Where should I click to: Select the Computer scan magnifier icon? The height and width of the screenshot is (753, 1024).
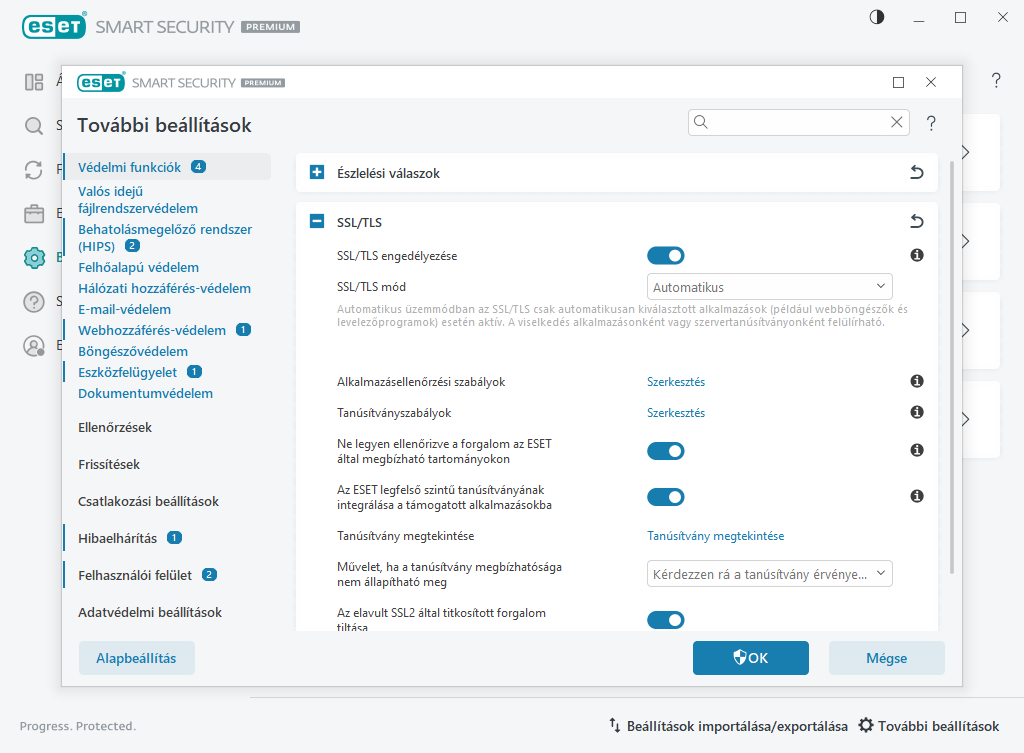pyautogui.click(x=33, y=126)
